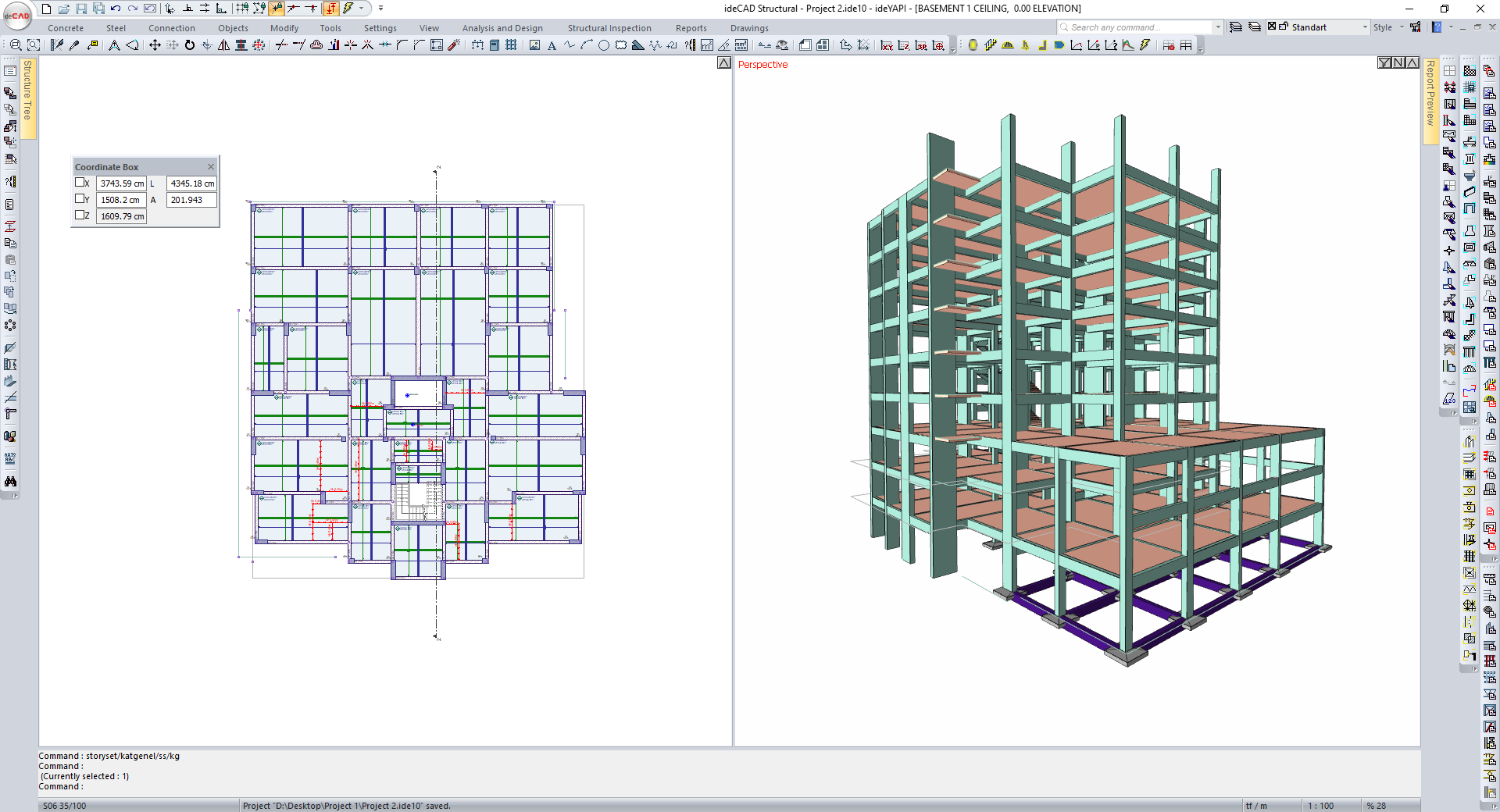This screenshot has height=812, width=1500.
Task: Open the Standart layer dropdown
Action: [x=1365, y=27]
